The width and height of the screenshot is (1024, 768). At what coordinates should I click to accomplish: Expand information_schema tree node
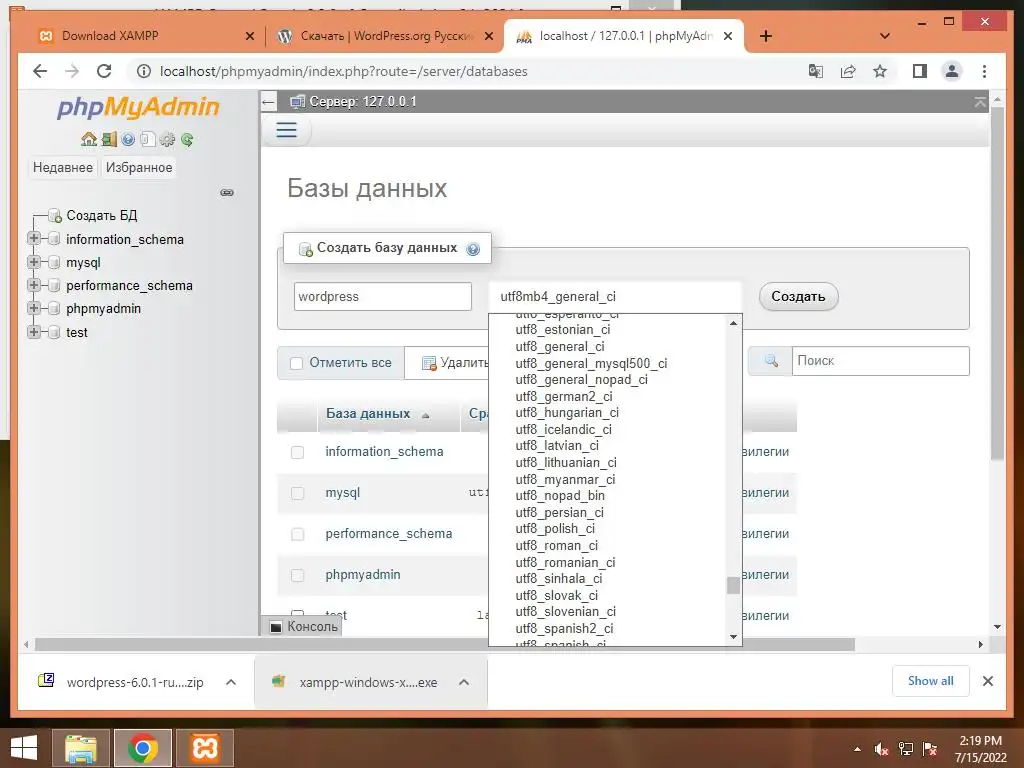tap(33, 238)
